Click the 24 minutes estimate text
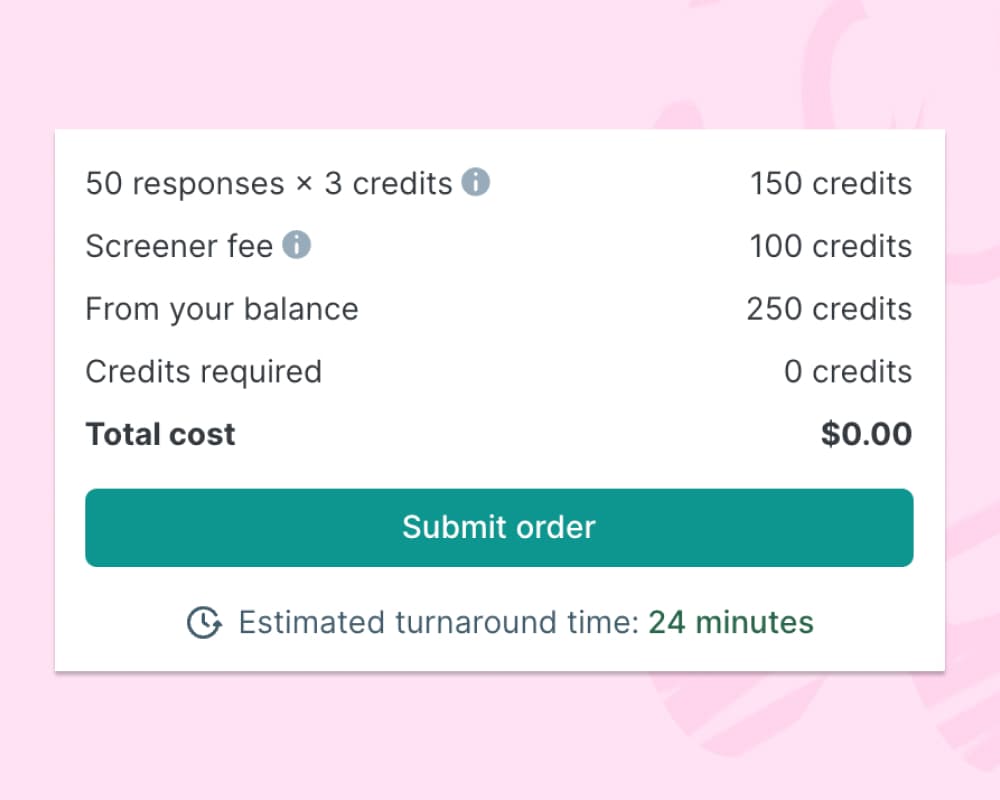1000x800 pixels. coord(731,622)
